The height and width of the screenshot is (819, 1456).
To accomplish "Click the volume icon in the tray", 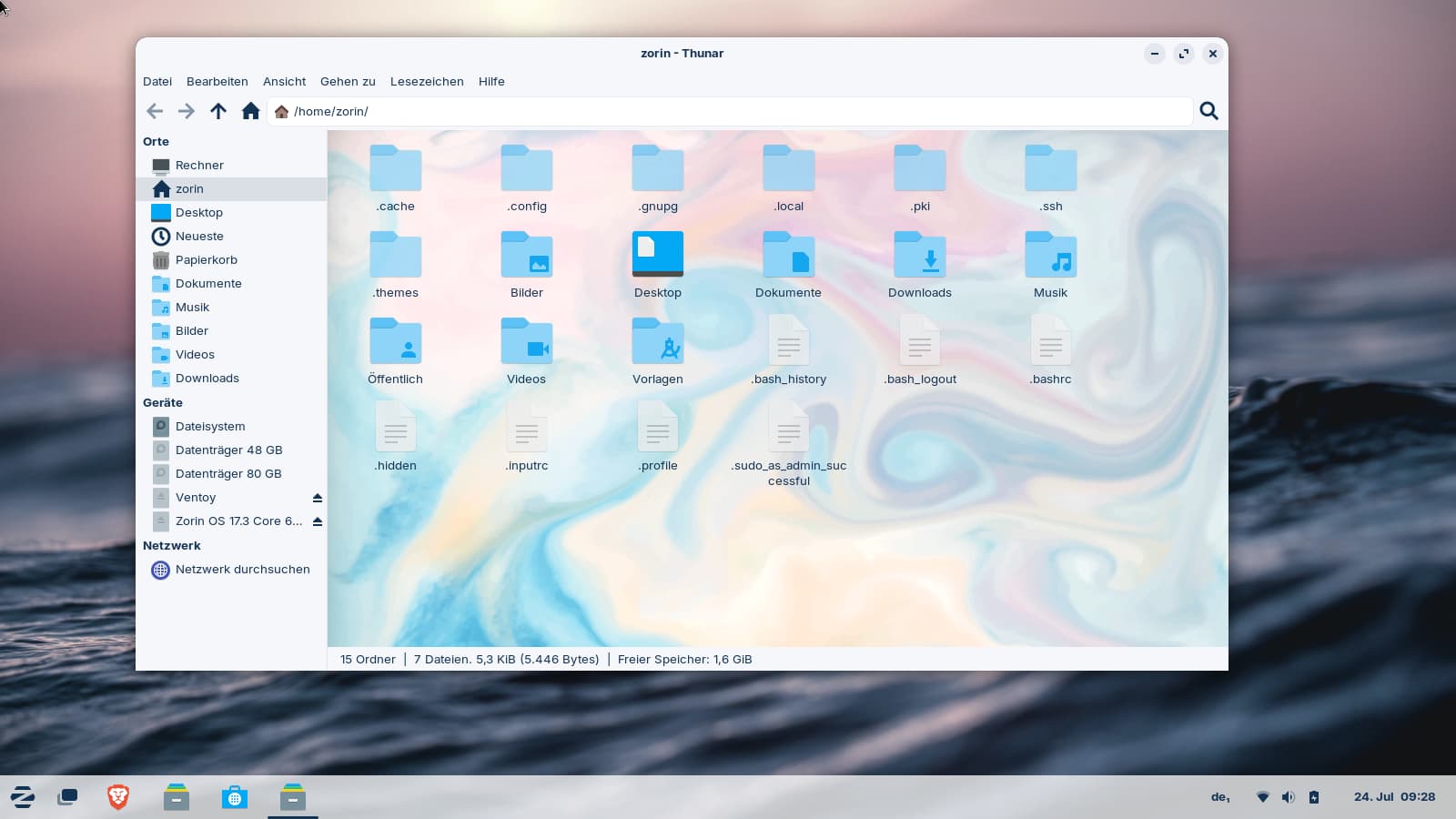I will (1288, 797).
